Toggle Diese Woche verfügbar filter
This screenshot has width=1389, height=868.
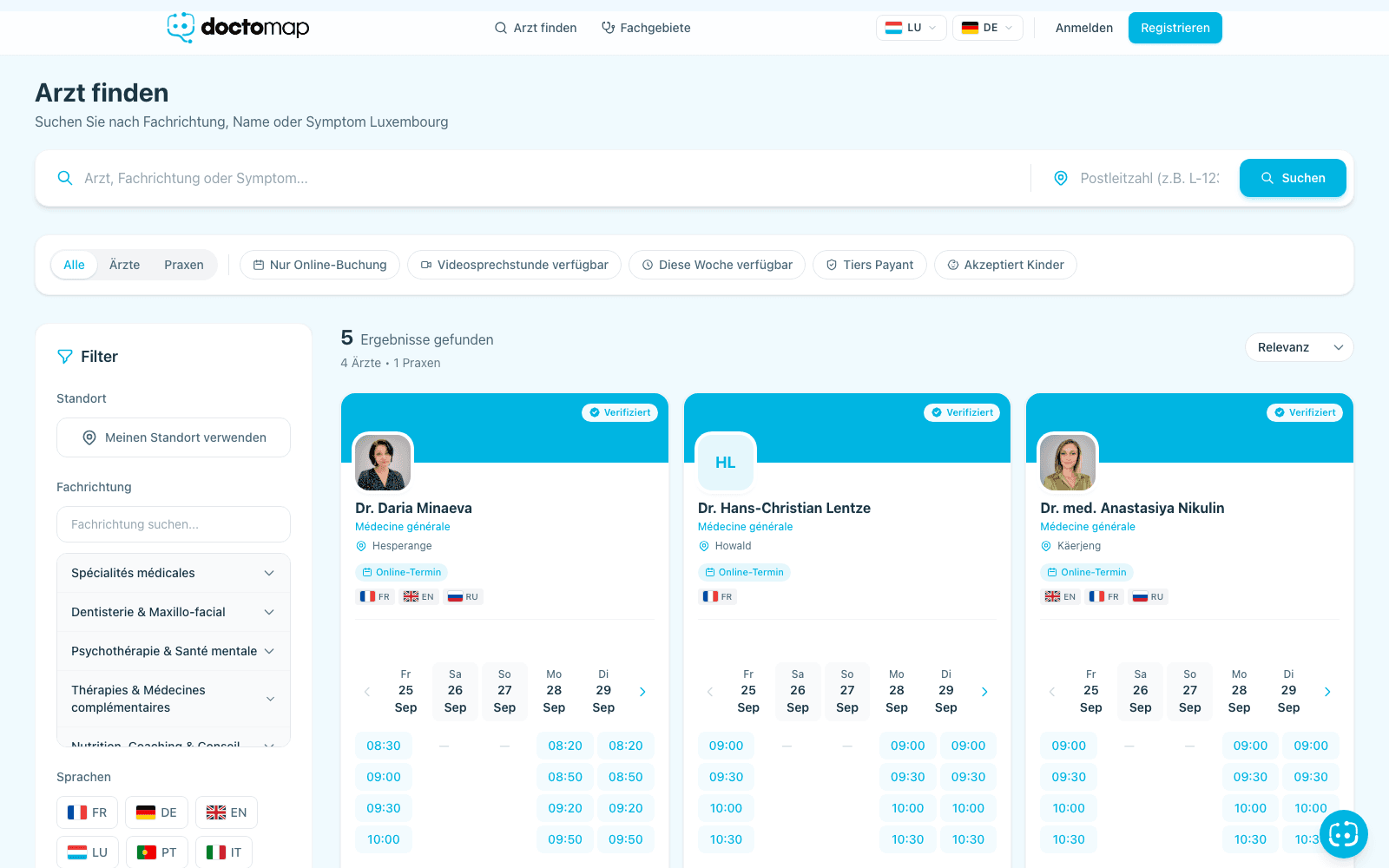[x=717, y=265]
